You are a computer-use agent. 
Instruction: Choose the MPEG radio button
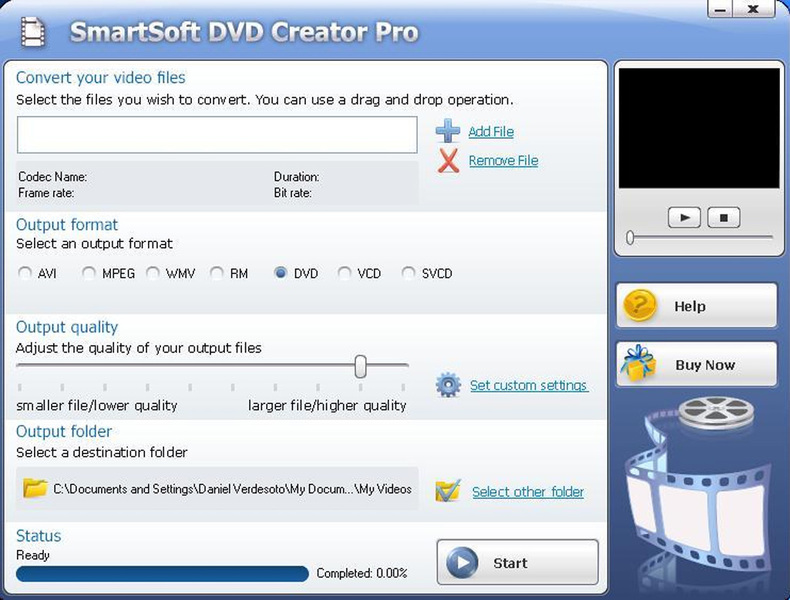(x=89, y=273)
